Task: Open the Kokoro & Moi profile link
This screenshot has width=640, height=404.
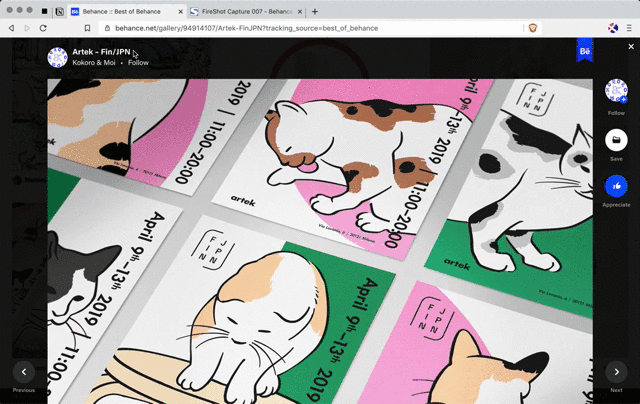Action: [x=94, y=62]
